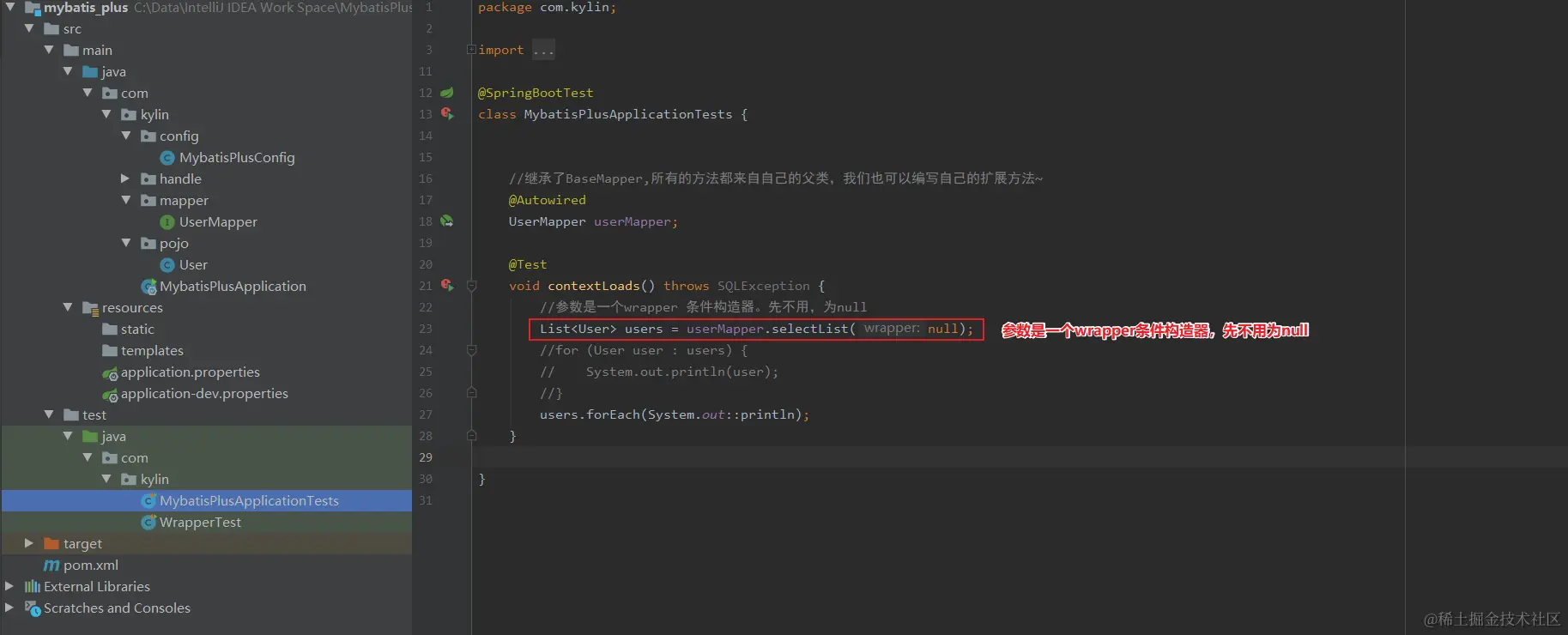Click application.properties Spring config icon
Screen dimensions: 1568x635
click(110, 372)
